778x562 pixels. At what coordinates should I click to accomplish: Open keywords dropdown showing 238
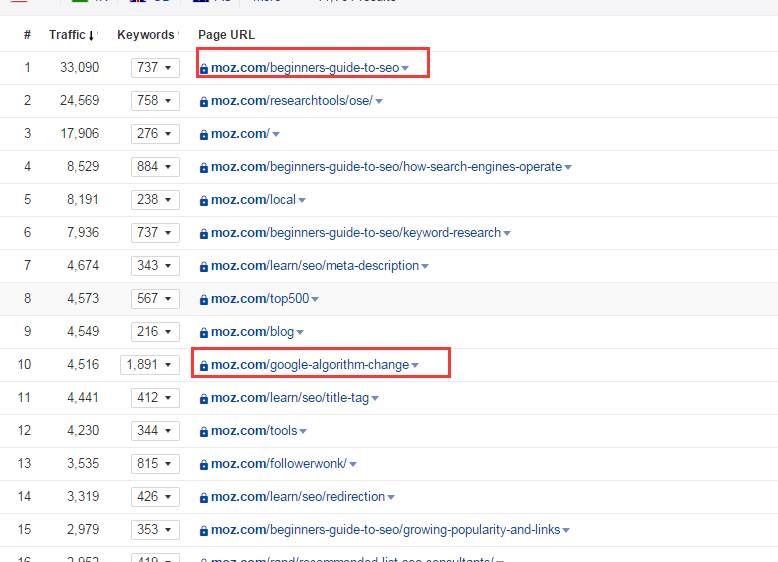(155, 199)
